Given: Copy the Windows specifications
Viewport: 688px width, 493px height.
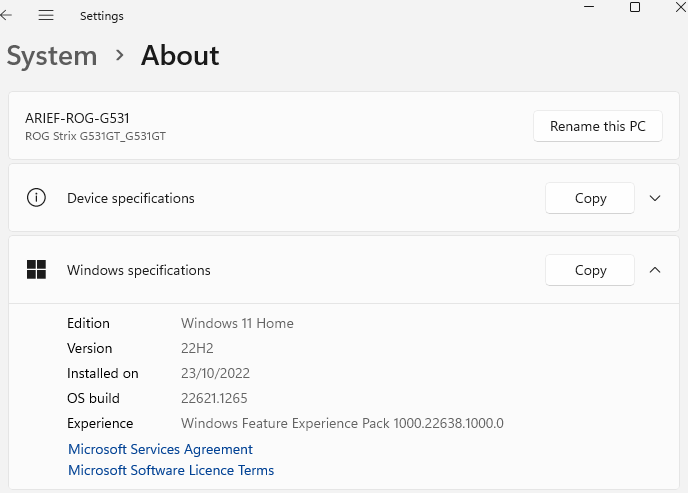Looking at the screenshot, I should click(590, 270).
